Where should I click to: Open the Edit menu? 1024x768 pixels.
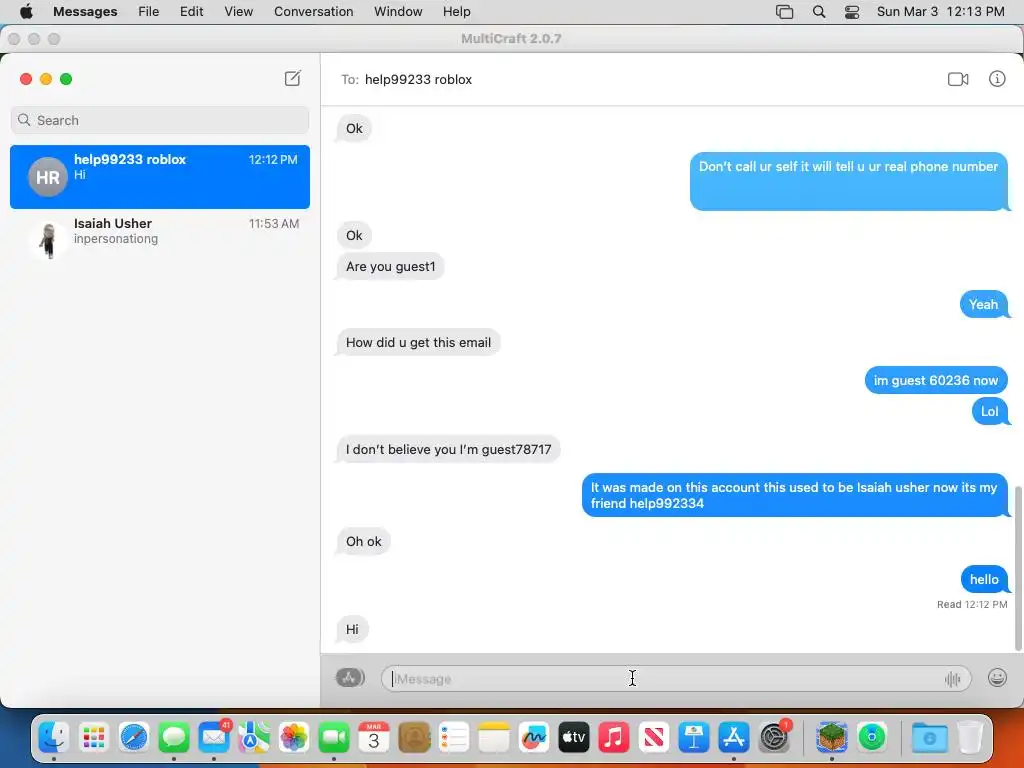[x=191, y=11]
